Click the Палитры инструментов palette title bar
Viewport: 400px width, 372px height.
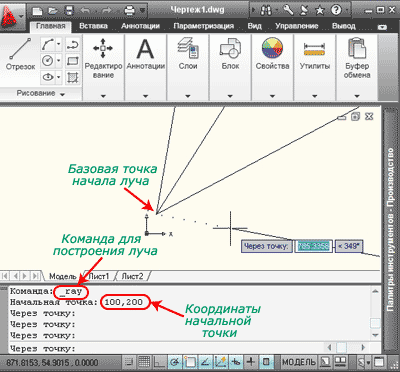click(x=391, y=229)
